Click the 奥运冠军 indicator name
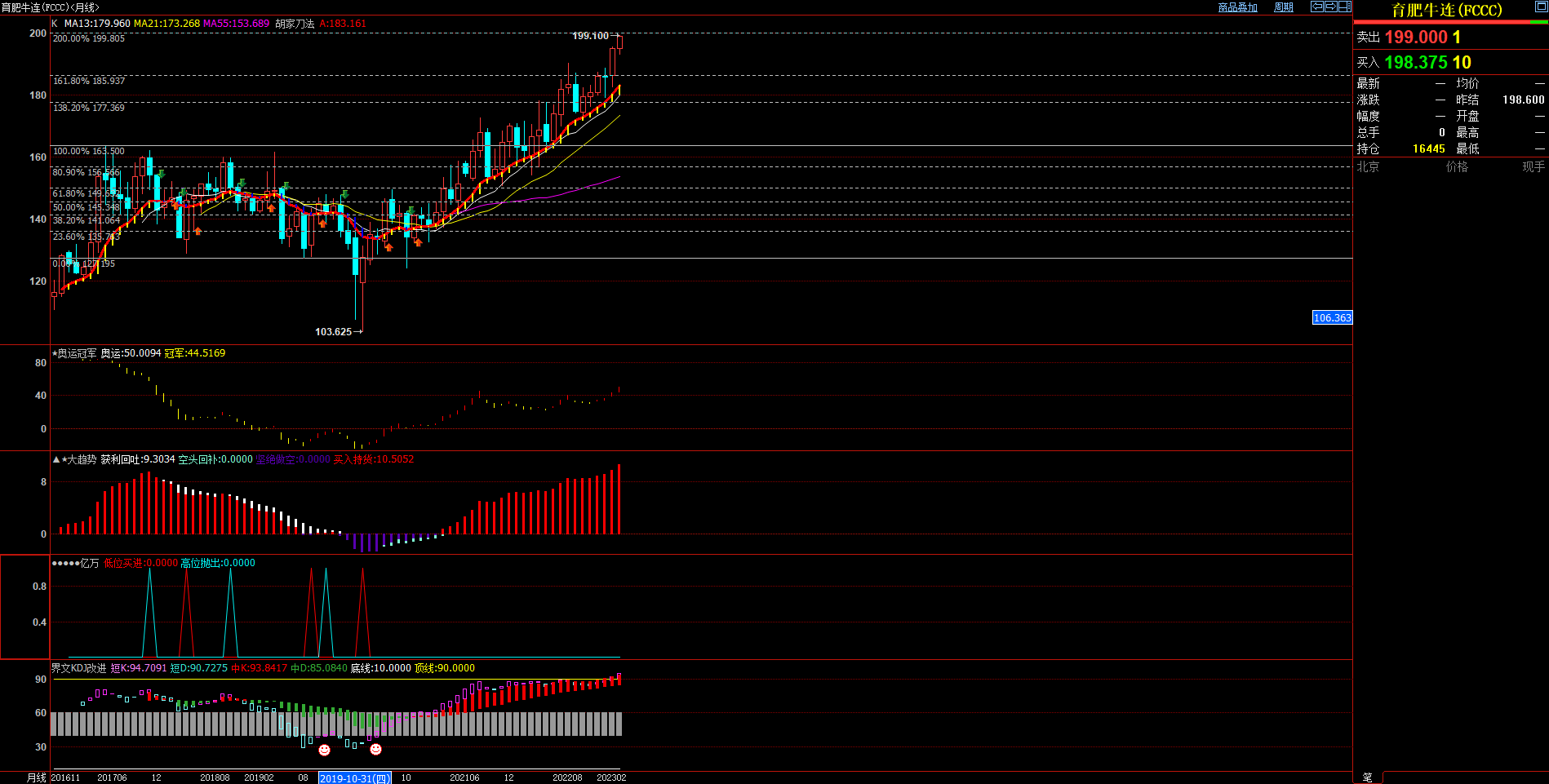Viewport: 1549px width, 784px height. 77,353
